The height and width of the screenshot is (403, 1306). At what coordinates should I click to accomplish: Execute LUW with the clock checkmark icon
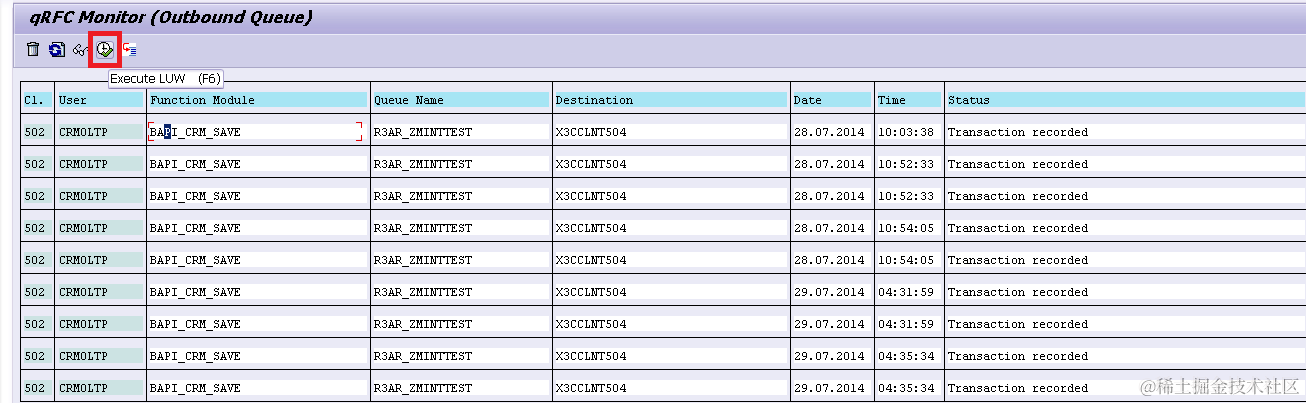point(104,49)
